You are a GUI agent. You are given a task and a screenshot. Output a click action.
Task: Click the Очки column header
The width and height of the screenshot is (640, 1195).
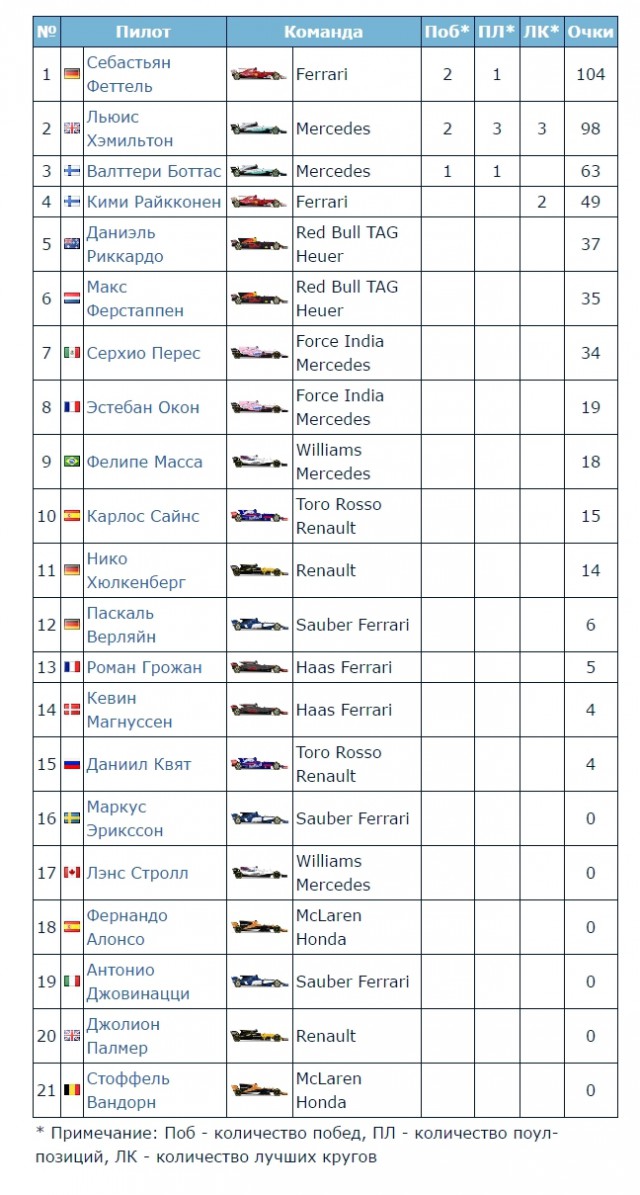coord(590,32)
